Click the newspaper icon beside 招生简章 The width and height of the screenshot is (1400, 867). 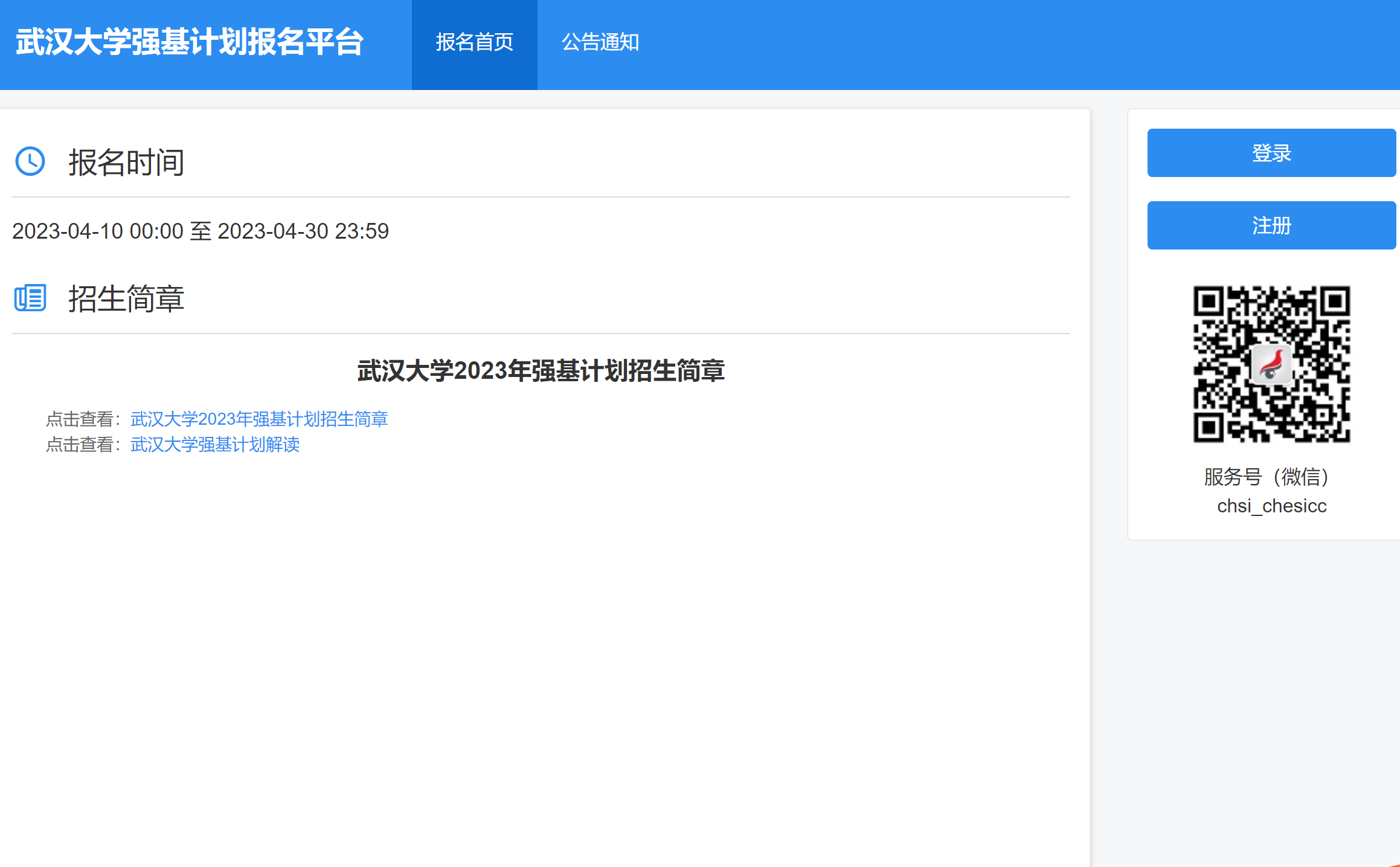pyautogui.click(x=30, y=298)
